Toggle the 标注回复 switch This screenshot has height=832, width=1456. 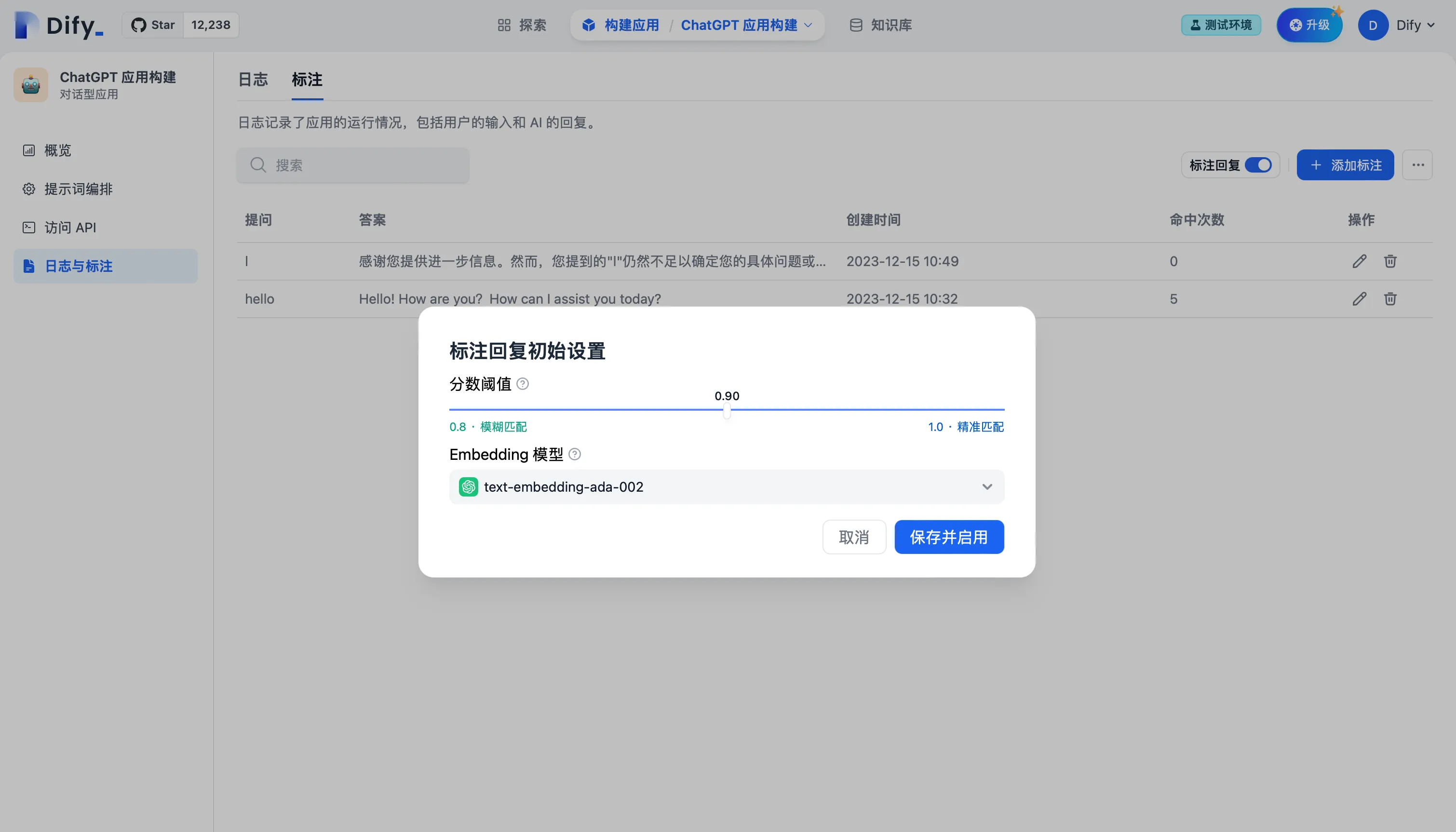[1258, 165]
